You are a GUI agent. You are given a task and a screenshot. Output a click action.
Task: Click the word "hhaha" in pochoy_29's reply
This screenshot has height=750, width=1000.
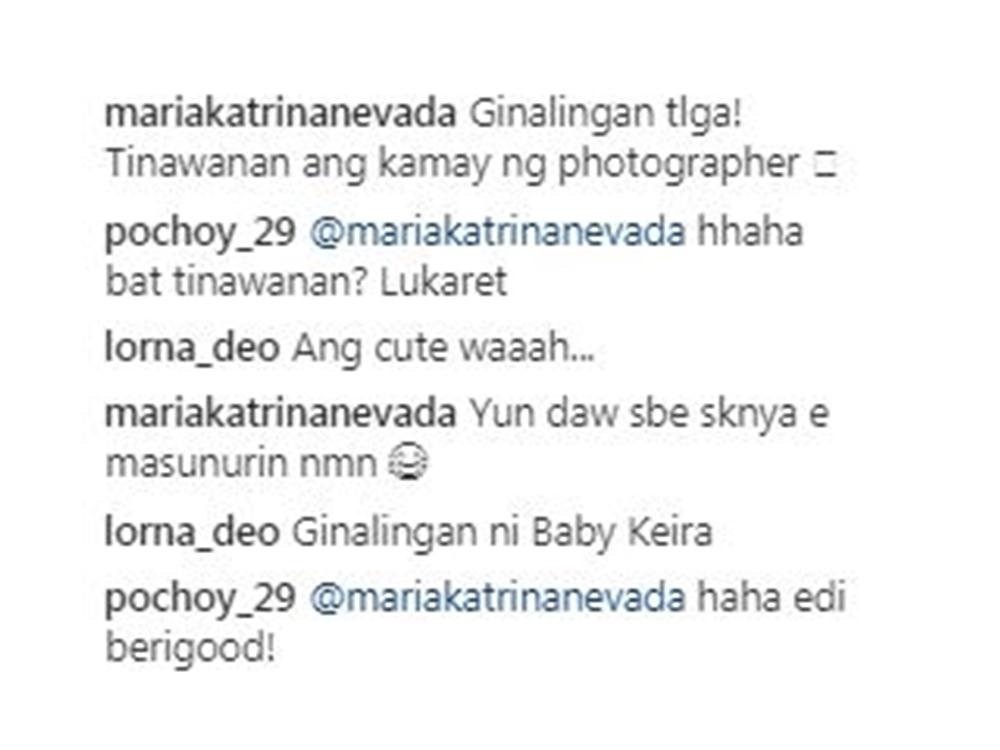pyautogui.click(x=750, y=232)
